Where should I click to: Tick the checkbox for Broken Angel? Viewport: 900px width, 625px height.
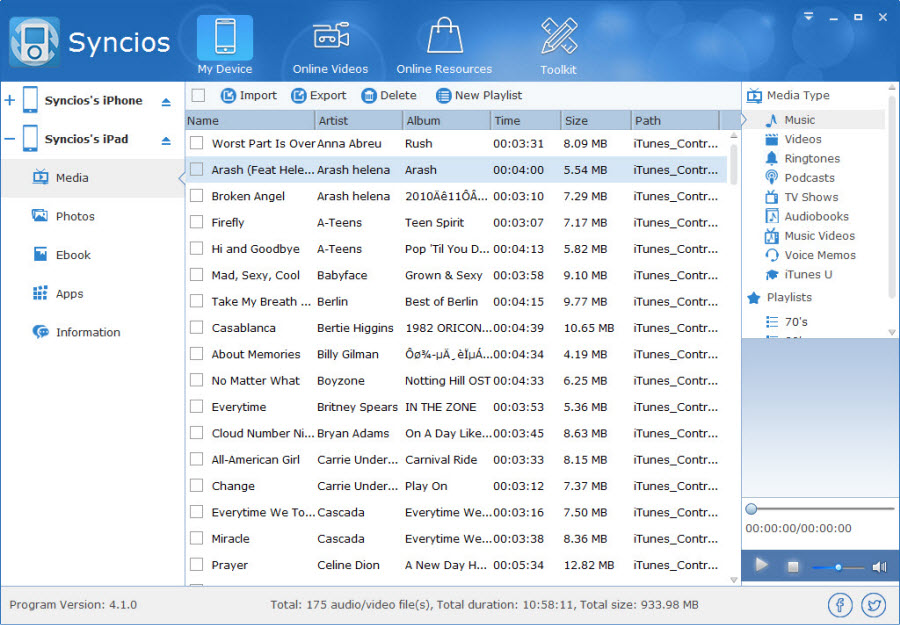[x=197, y=196]
